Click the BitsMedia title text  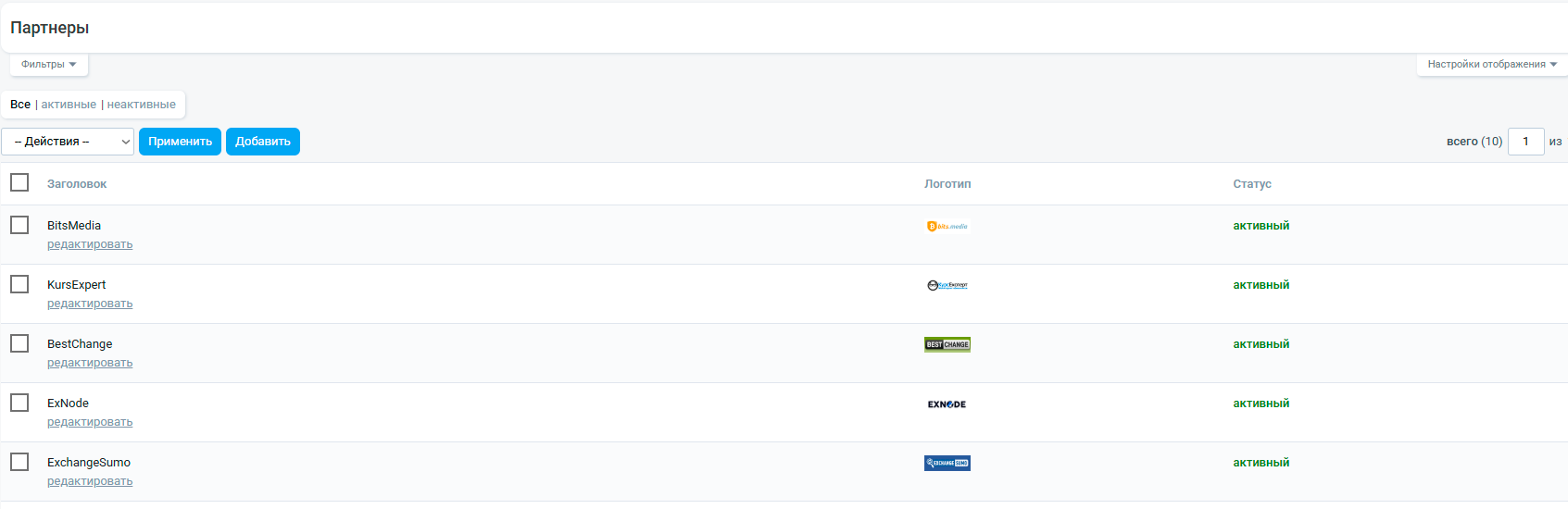(x=74, y=226)
